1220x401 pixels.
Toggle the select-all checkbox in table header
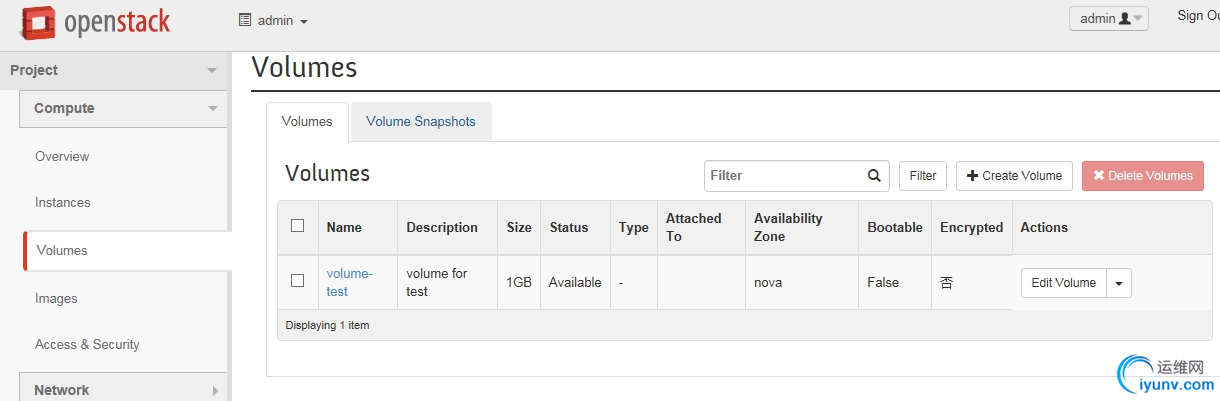pyautogui.click(x=297, y=226)
